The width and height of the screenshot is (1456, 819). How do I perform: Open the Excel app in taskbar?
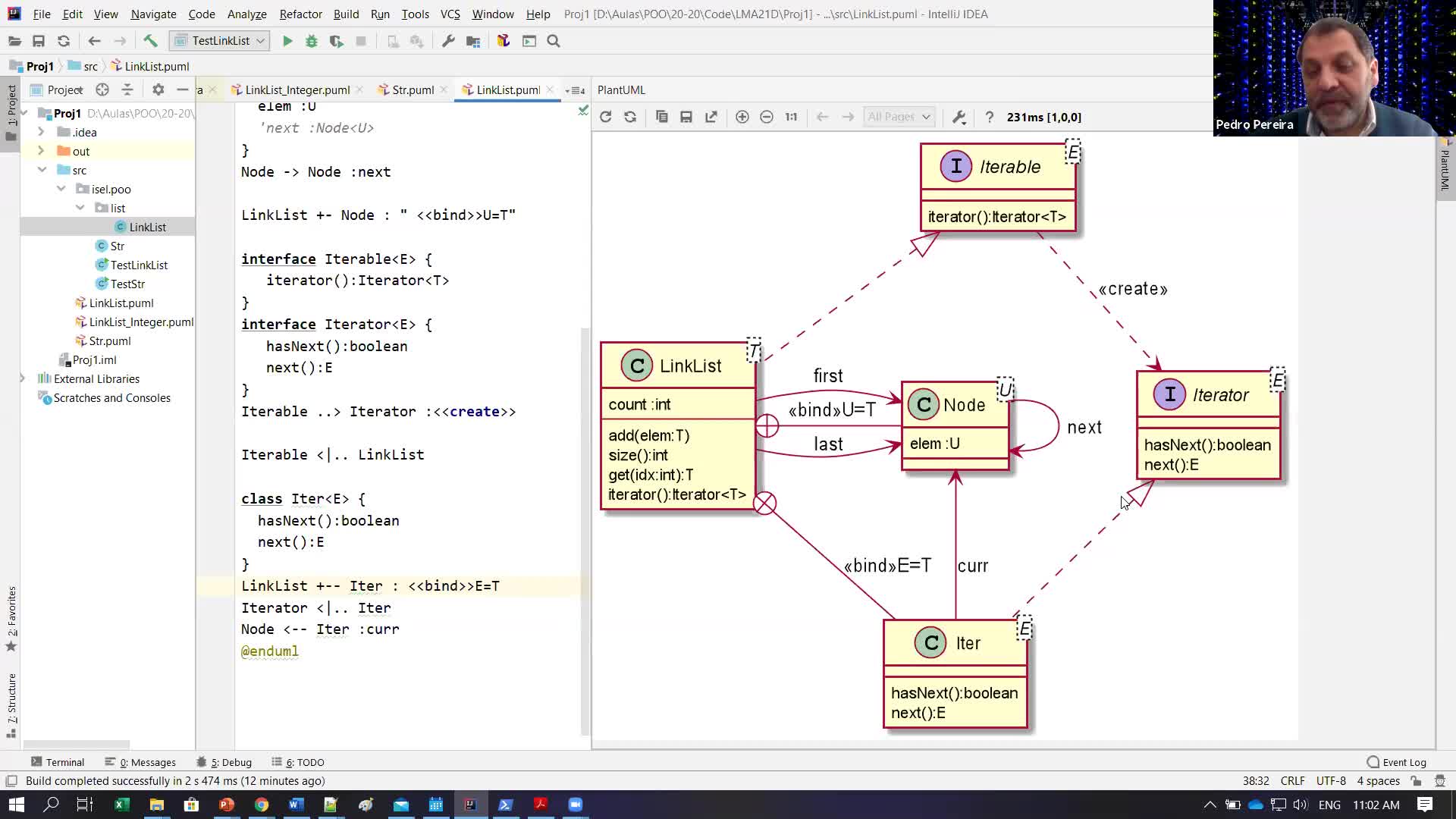(x=121, y=805)
